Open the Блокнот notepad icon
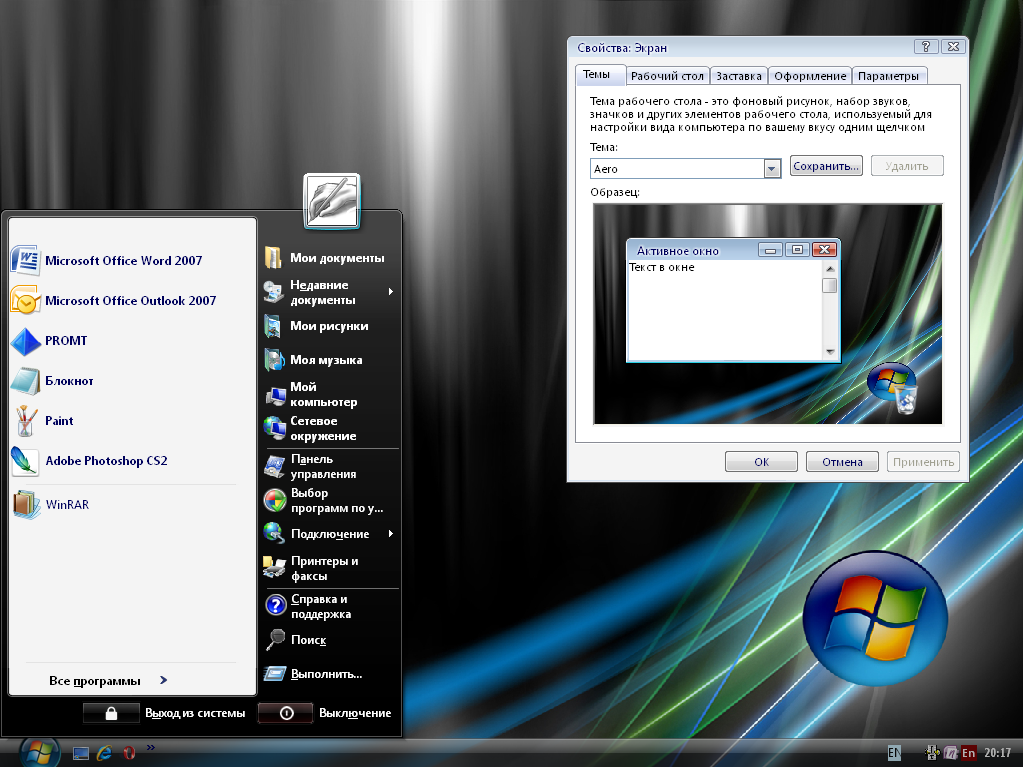 tap(26, 381)
